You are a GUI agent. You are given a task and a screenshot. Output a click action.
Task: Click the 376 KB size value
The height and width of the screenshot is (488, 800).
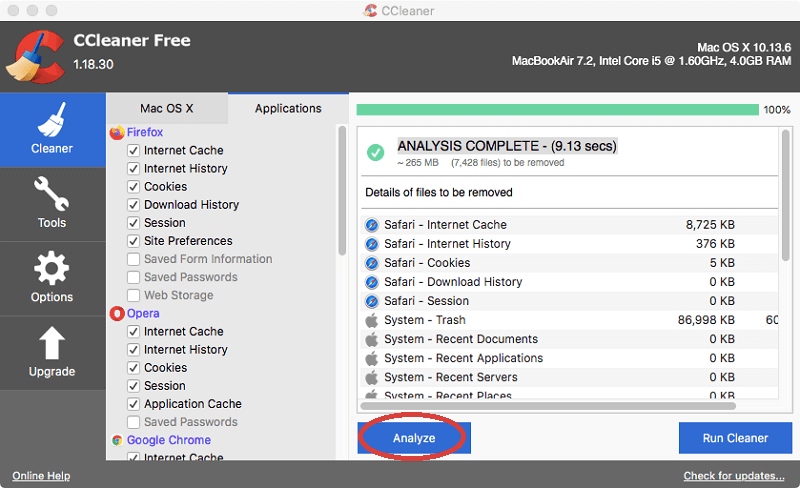(x=715, y=244)
